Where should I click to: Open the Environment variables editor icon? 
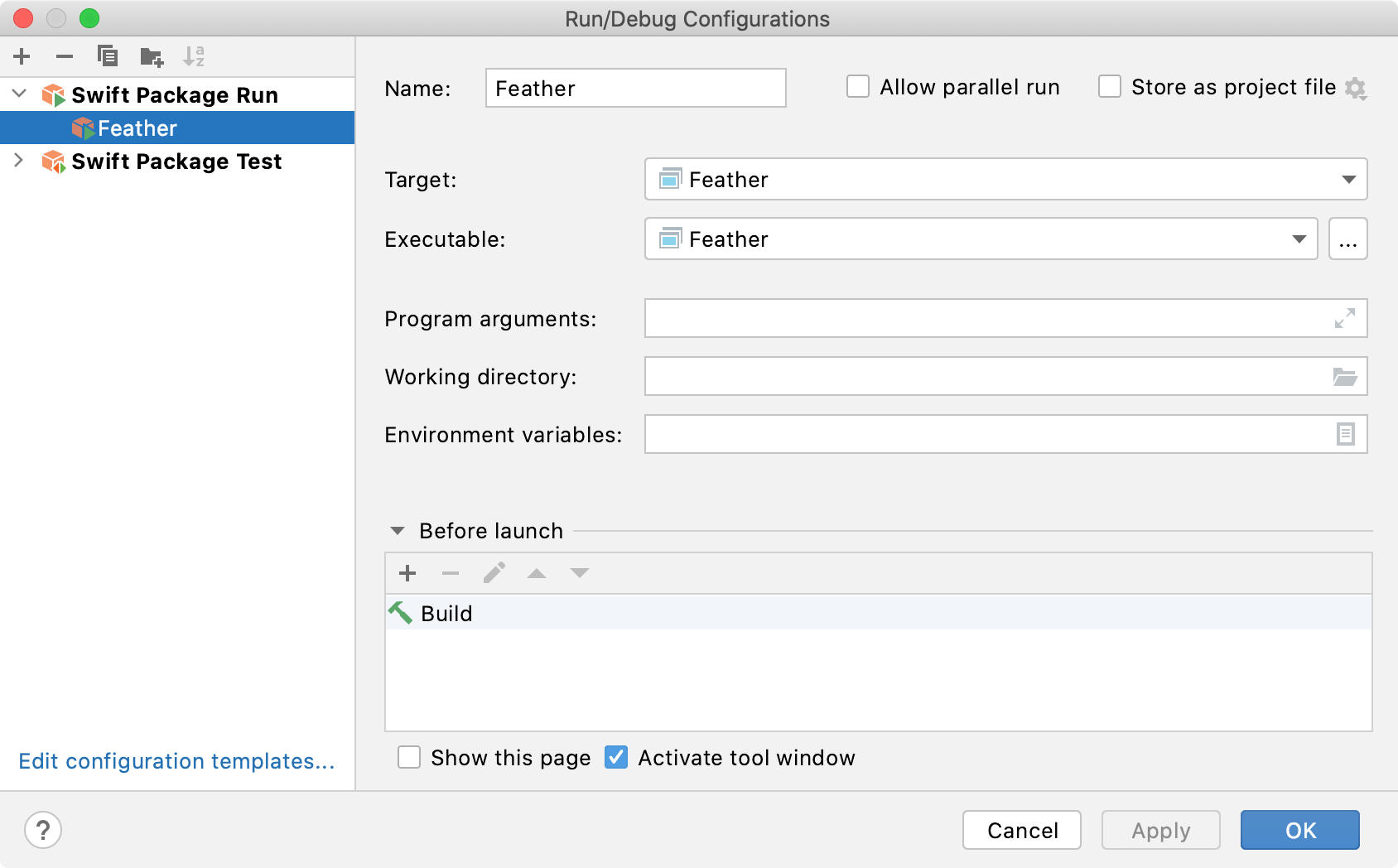[1345, 434]
